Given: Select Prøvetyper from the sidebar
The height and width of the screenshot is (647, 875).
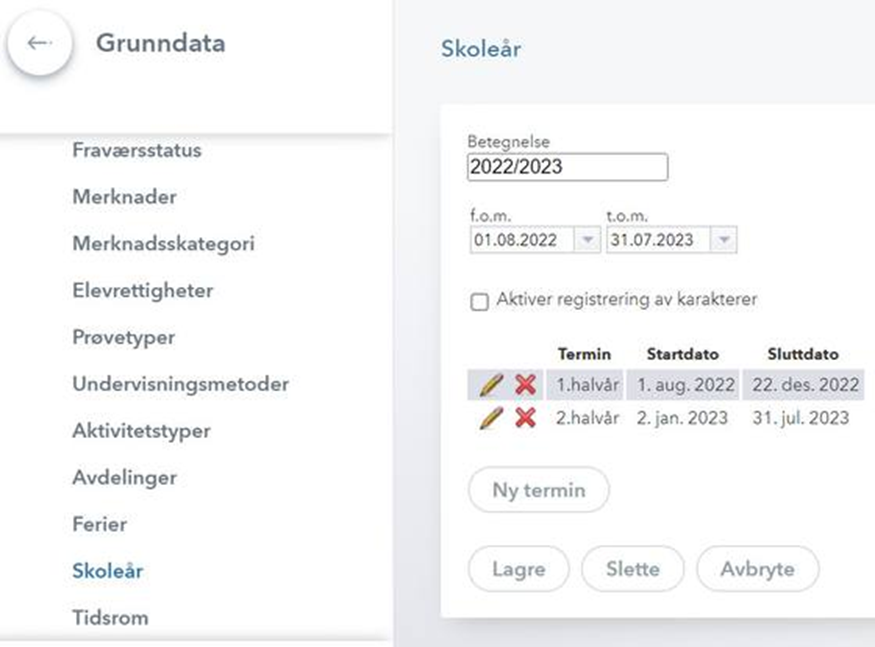Looking at the screenshot, I should [x=123, y=338].
